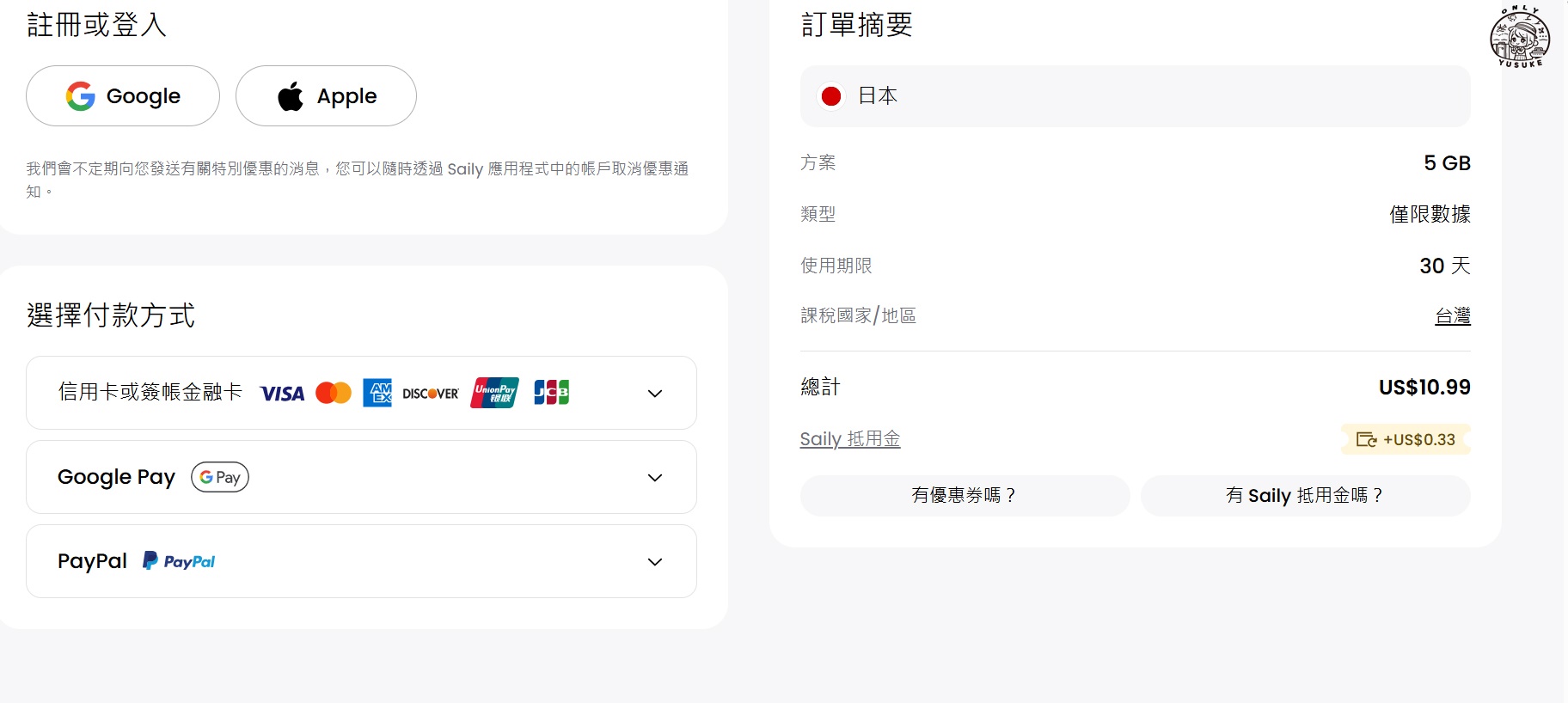
Task: Click the JCB card logo
Action: pyautogui.click(x=551, y=393)
